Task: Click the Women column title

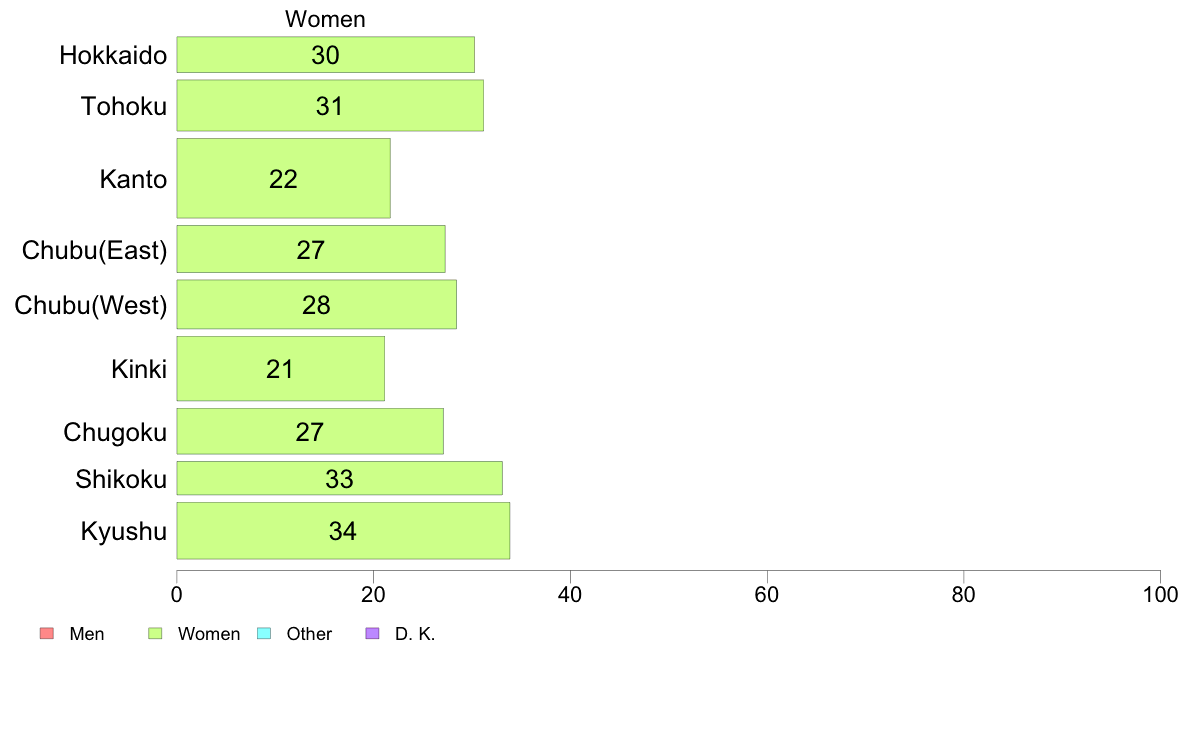Action: tap(325, 19)
